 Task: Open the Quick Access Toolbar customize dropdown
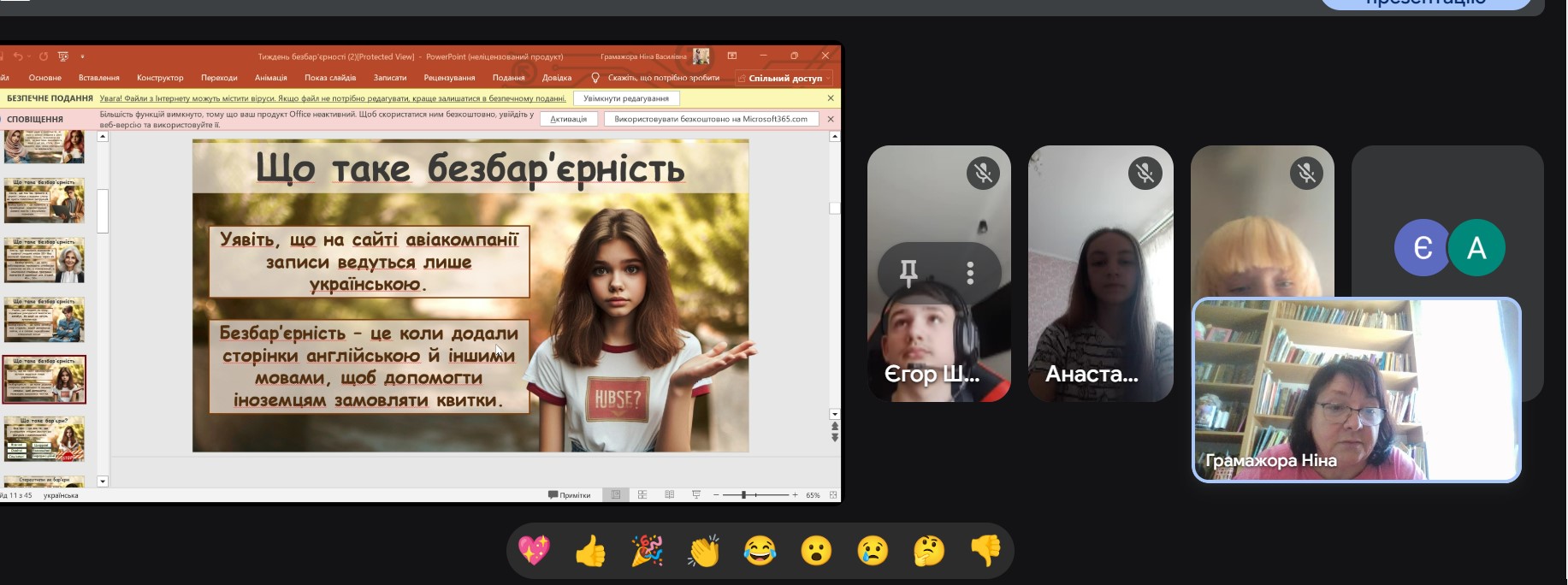(83, 56)
